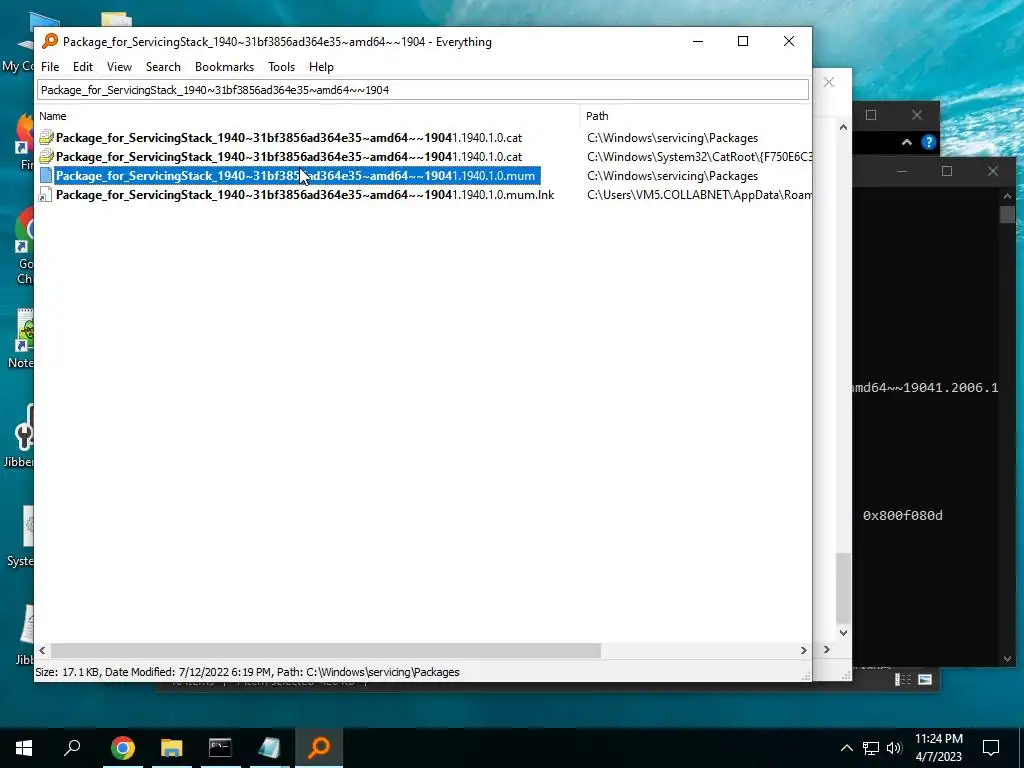Open the Help menu

[x=321, y=67]
